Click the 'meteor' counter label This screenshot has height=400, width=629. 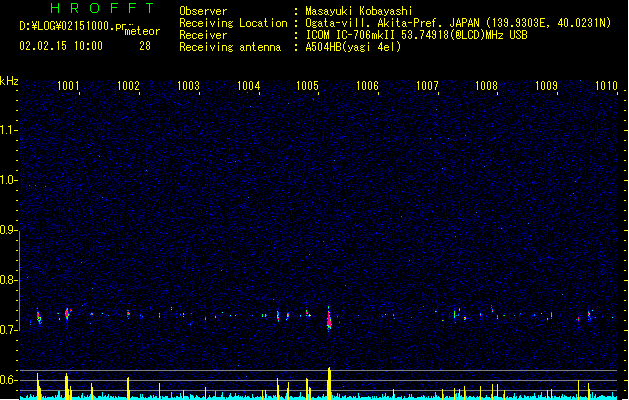142,31
